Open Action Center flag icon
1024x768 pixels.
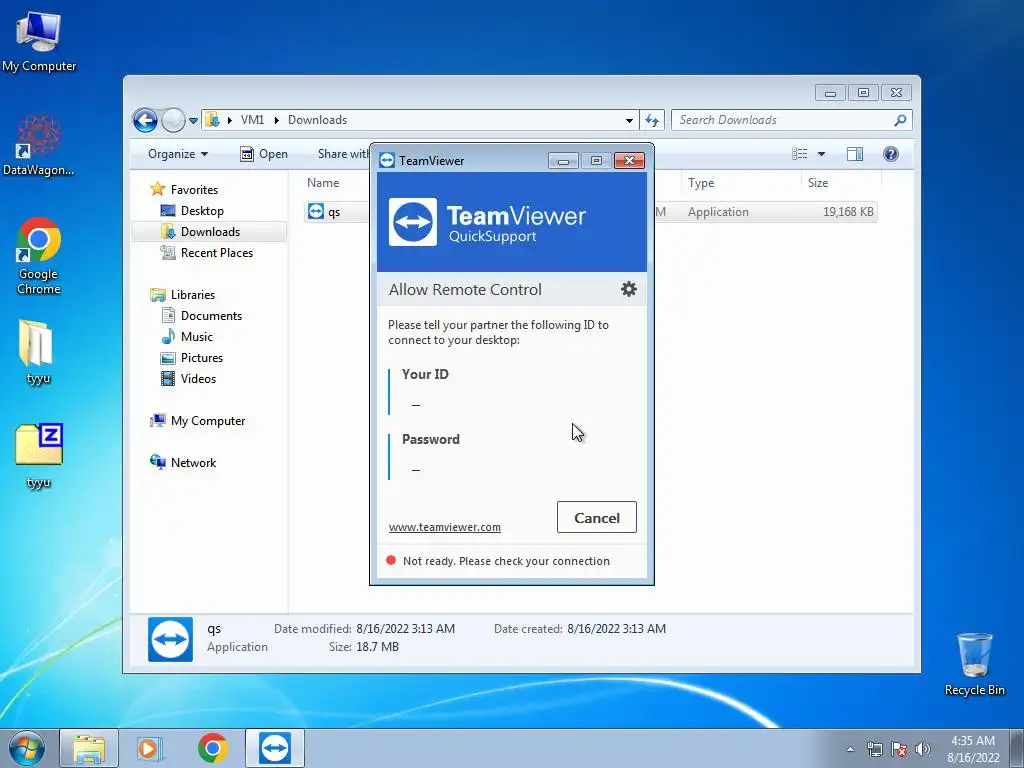tap(899, 749)
